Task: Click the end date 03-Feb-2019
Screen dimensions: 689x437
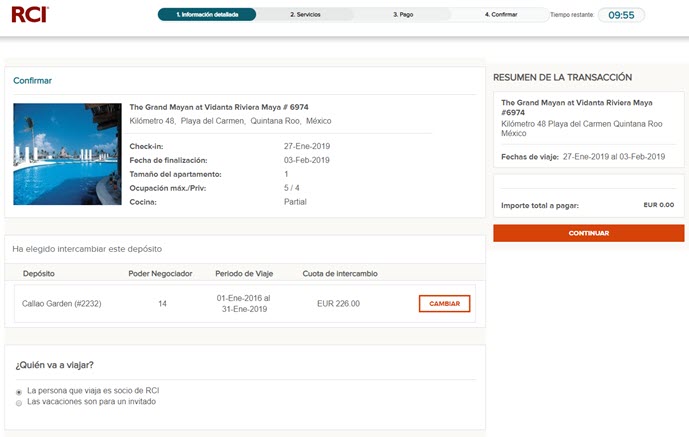Action: (x=307, y=160)
